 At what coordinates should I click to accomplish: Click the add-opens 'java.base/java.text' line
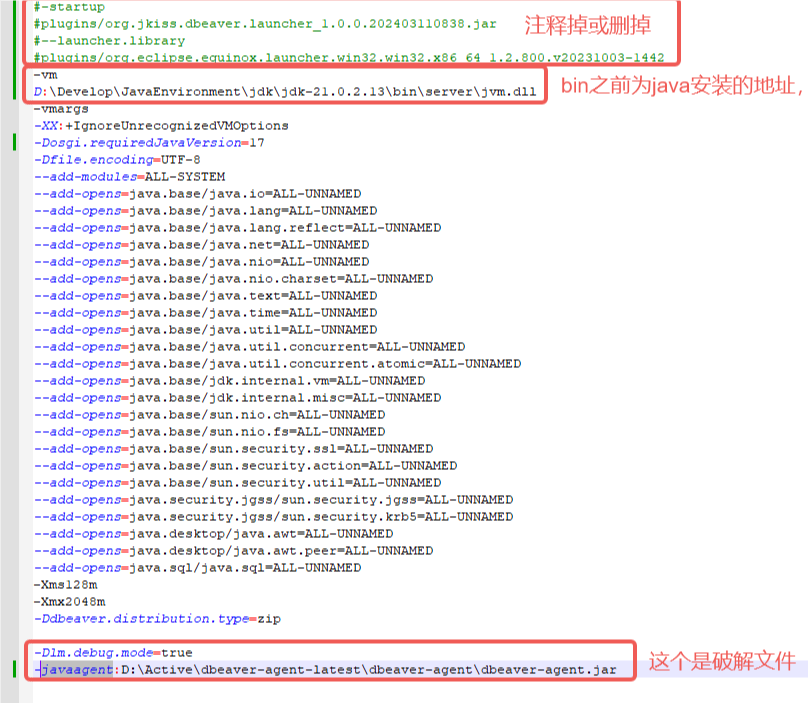pyautogui.click(x=205, y=296)
